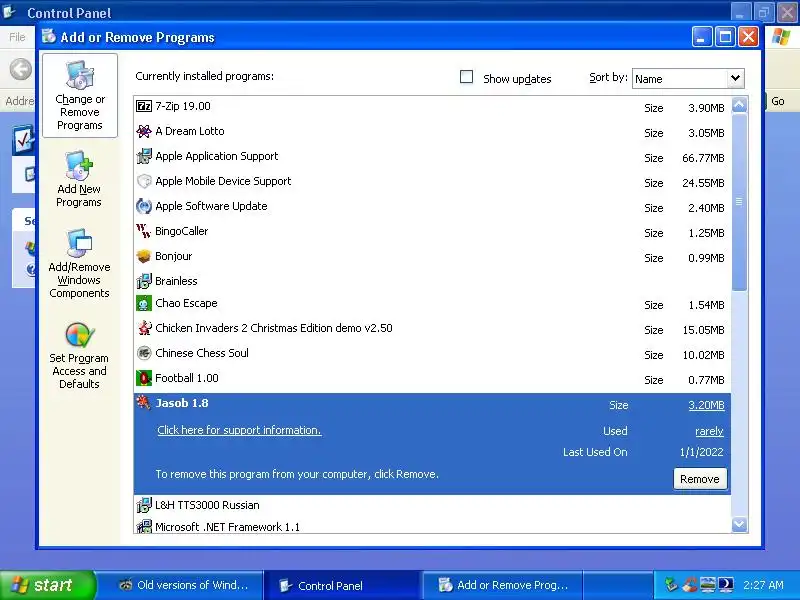Open the File menu in Control Panel
Image resolution: width=800 pixels, height=600 pixels.
click(17, 37)
